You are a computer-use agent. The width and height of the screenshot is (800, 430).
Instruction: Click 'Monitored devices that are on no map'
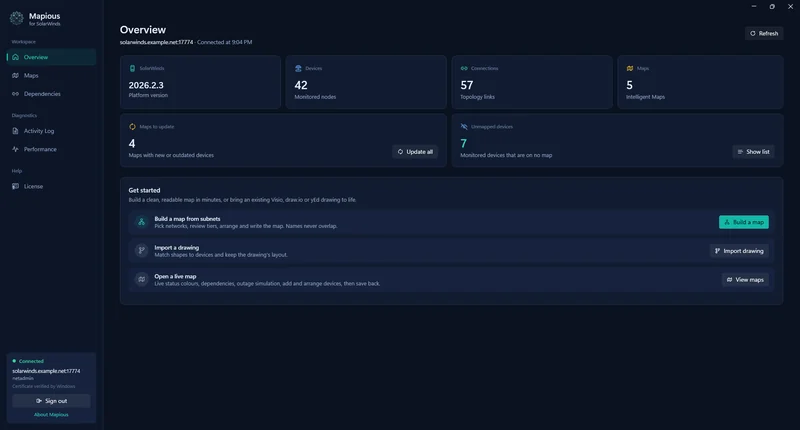[x=506, y=155]
